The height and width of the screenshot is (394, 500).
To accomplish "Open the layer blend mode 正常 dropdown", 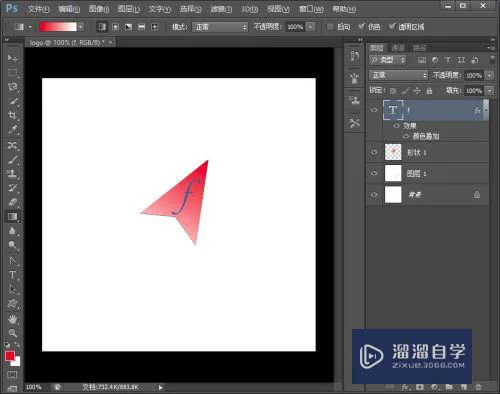I will coord(398,75).
